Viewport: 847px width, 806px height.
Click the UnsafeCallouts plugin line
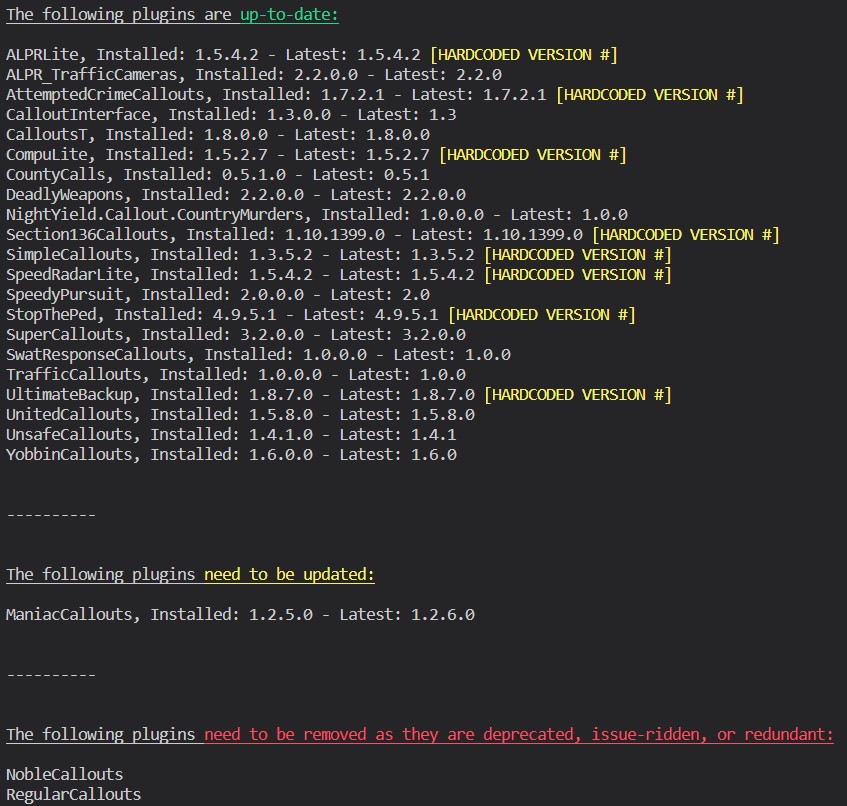coord(231,434)
